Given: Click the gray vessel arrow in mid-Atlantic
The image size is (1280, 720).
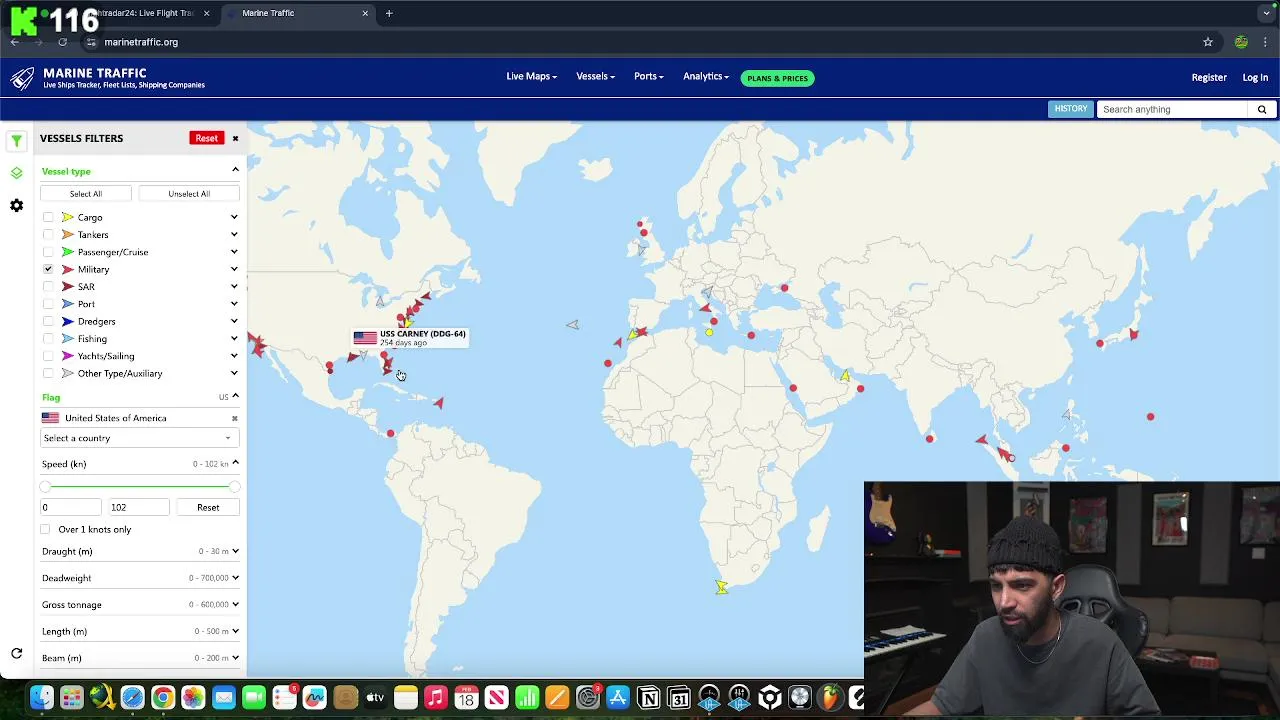Looking at the screenshot, I should click(572, 324).
